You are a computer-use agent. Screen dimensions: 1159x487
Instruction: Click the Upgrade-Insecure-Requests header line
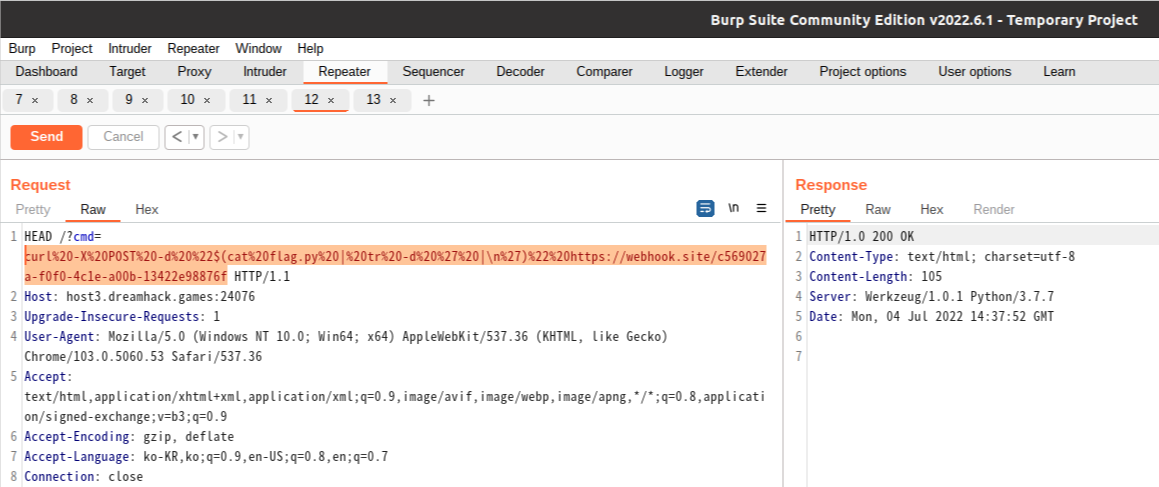(122, 317)
